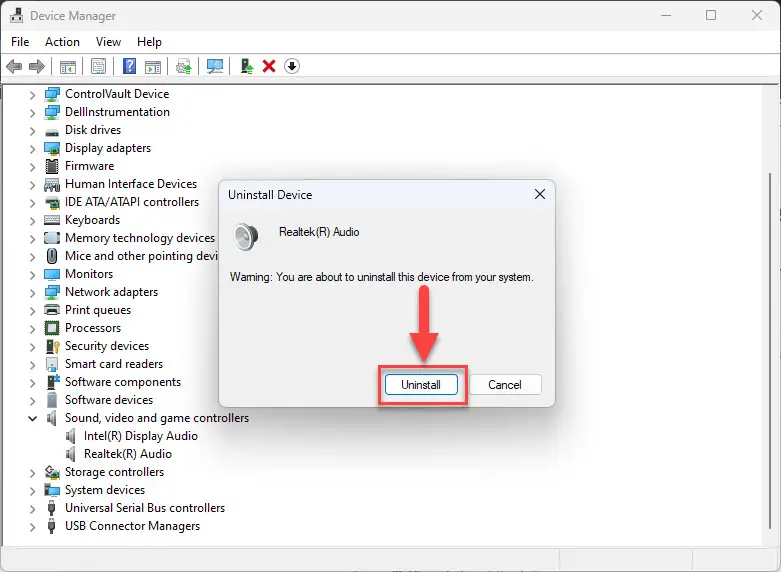Expand the ControlVault Device node
781x572 pixels.
click(x=32, y=95)
